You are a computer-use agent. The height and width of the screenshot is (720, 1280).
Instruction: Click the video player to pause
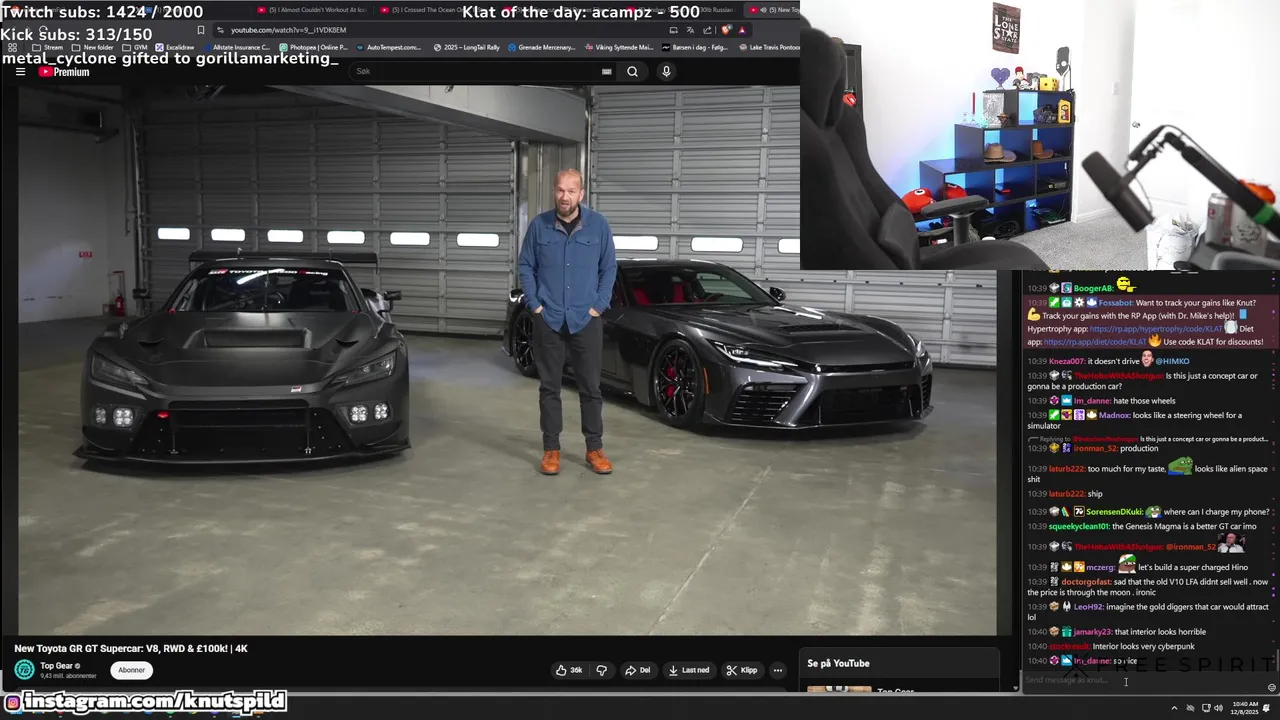500,360
